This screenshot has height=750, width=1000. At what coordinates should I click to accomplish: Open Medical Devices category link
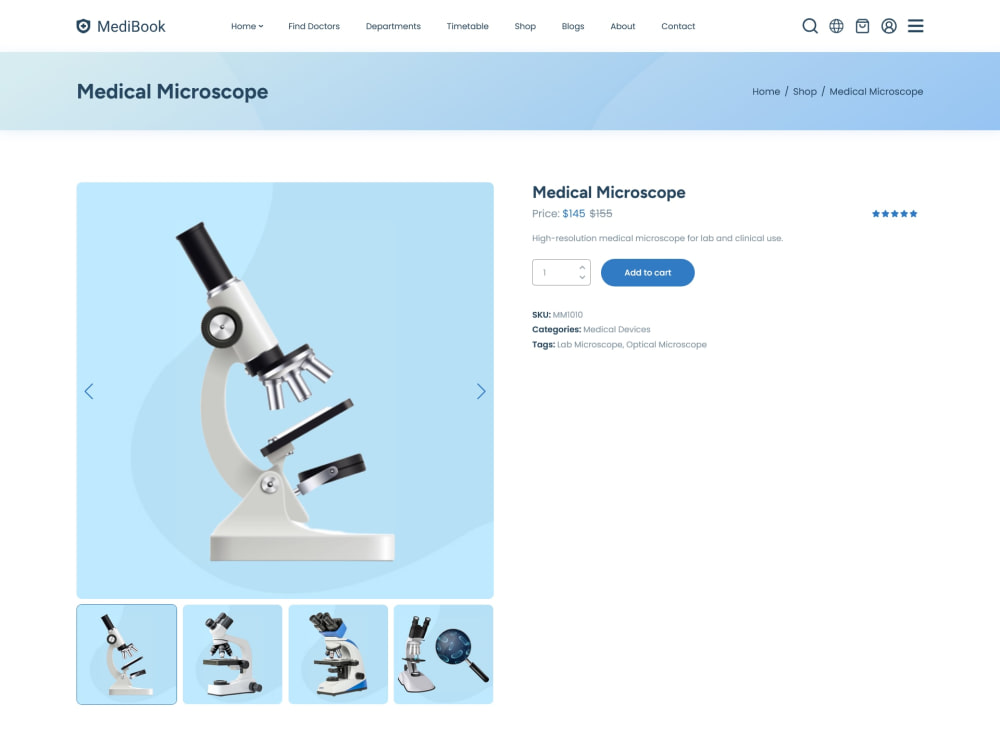click(x=617, y=329)
